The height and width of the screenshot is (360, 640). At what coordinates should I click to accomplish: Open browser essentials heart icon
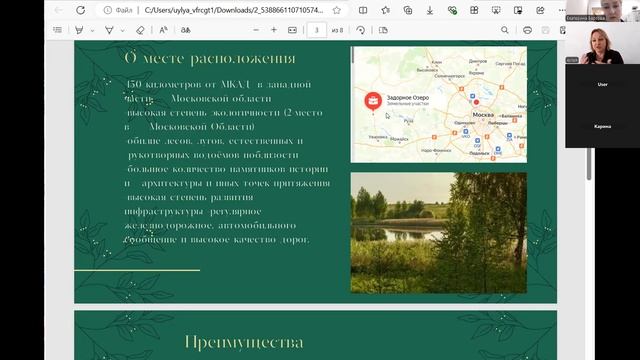(x=452, y=10)
